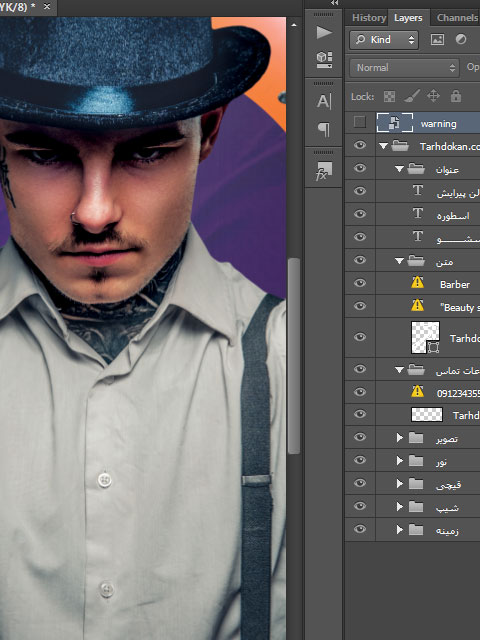Screen dimensions: 480x640
Task: Click the large Tarhdo layer thumbnail
Action: 425,337
